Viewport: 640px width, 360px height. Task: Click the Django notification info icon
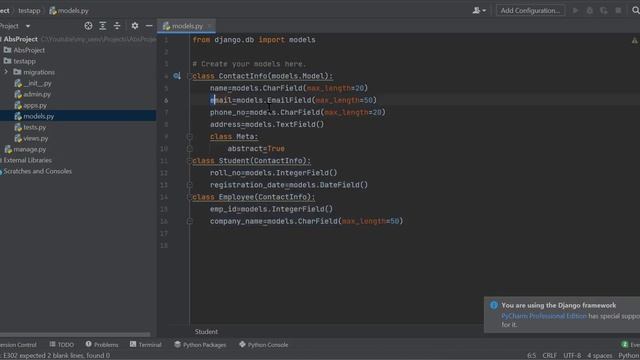click(x=493, y=305)
